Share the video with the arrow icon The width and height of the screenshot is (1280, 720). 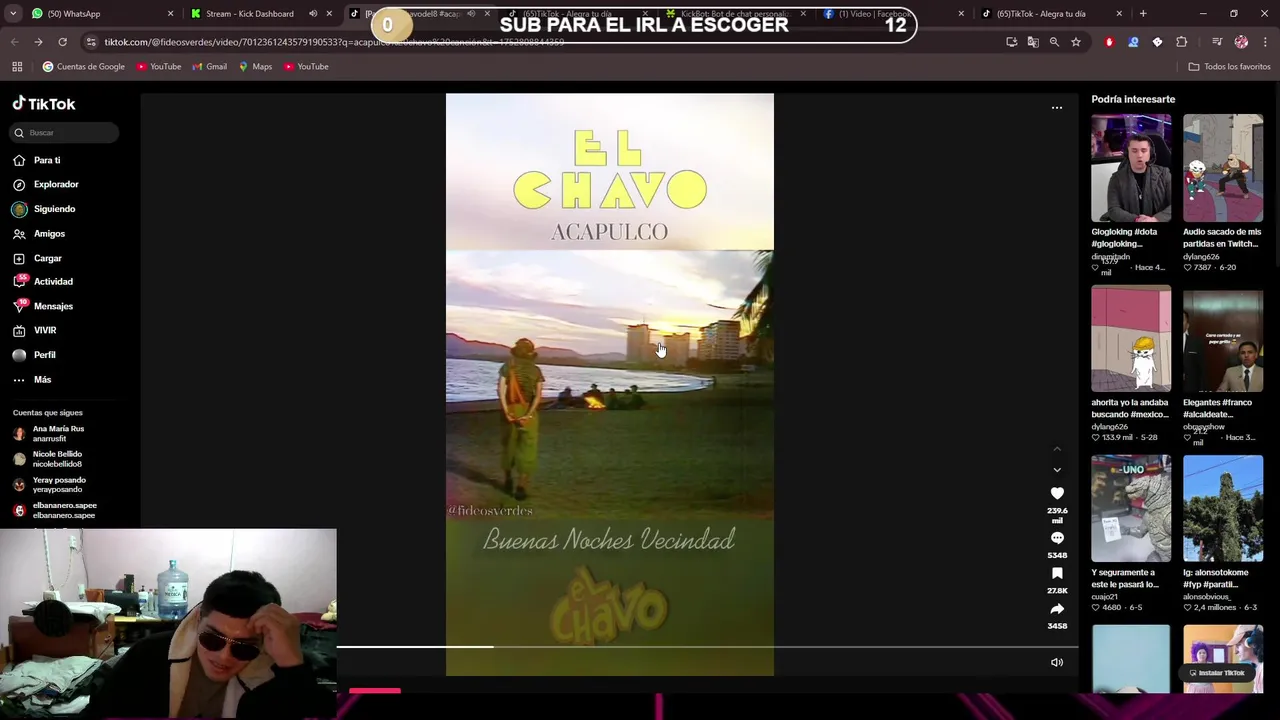point(1057,609)
